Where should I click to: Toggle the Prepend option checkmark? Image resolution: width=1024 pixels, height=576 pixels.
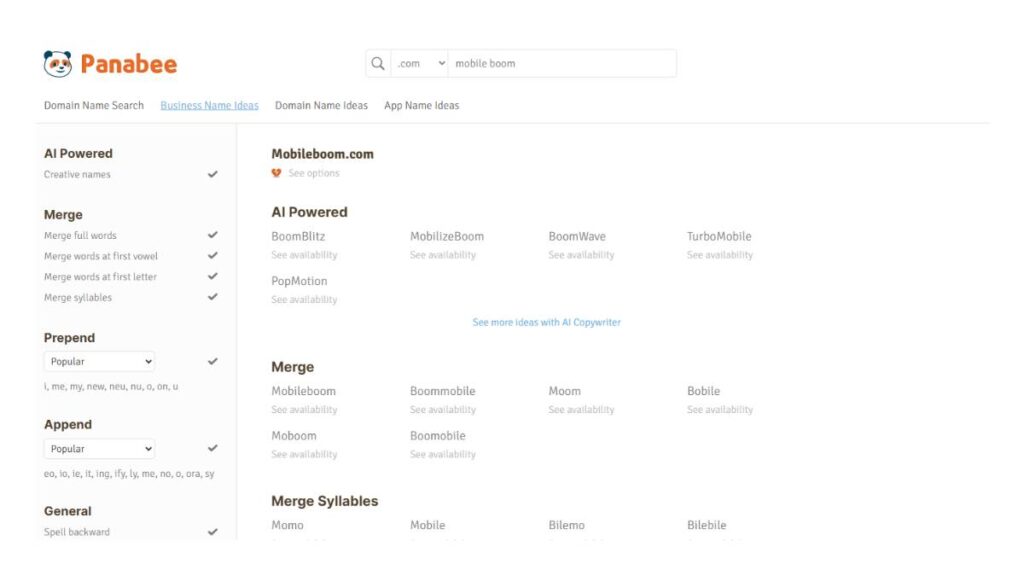pyautogui.click(x=212, y=361)
